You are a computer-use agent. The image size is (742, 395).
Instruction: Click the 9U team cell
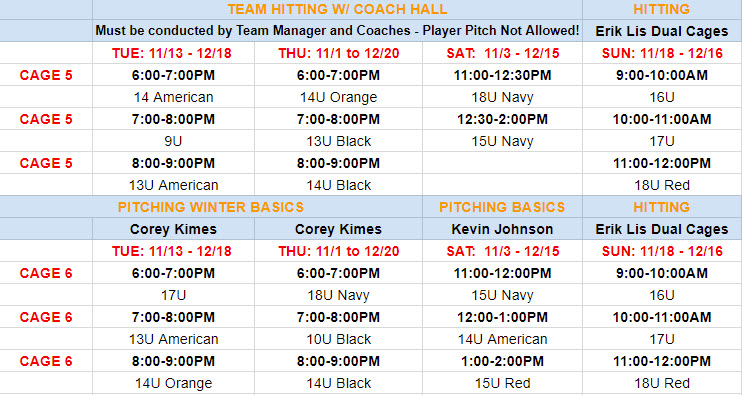pos(173,141)
